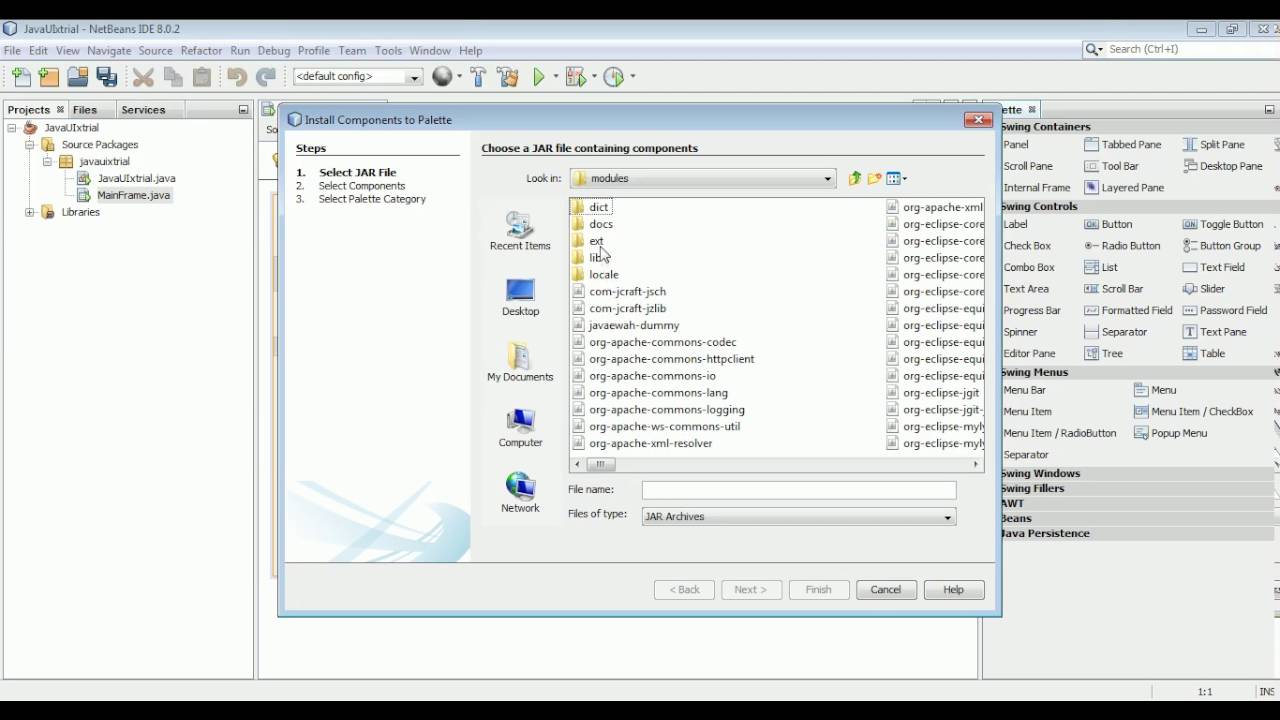Click the browser globe icon in toolbar

pos(442,77)
